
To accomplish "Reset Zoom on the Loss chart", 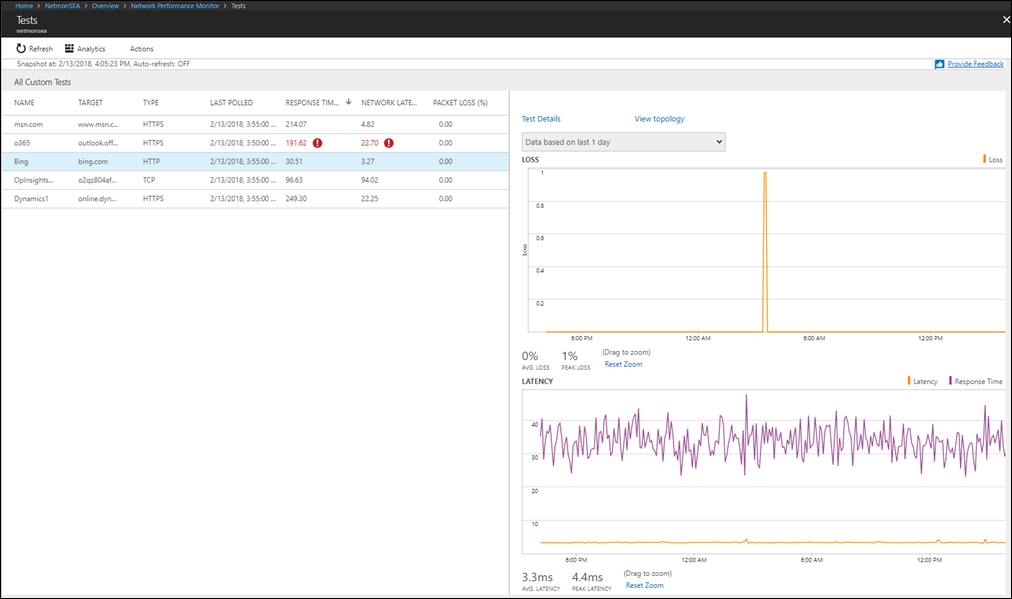I will tap(623, 364).
